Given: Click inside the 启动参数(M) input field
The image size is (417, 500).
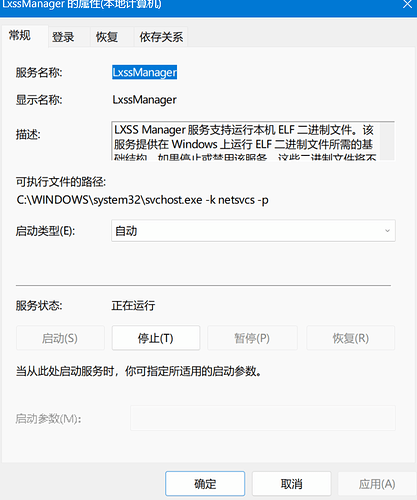Looking at the screenshot, I should click(263, 418).
